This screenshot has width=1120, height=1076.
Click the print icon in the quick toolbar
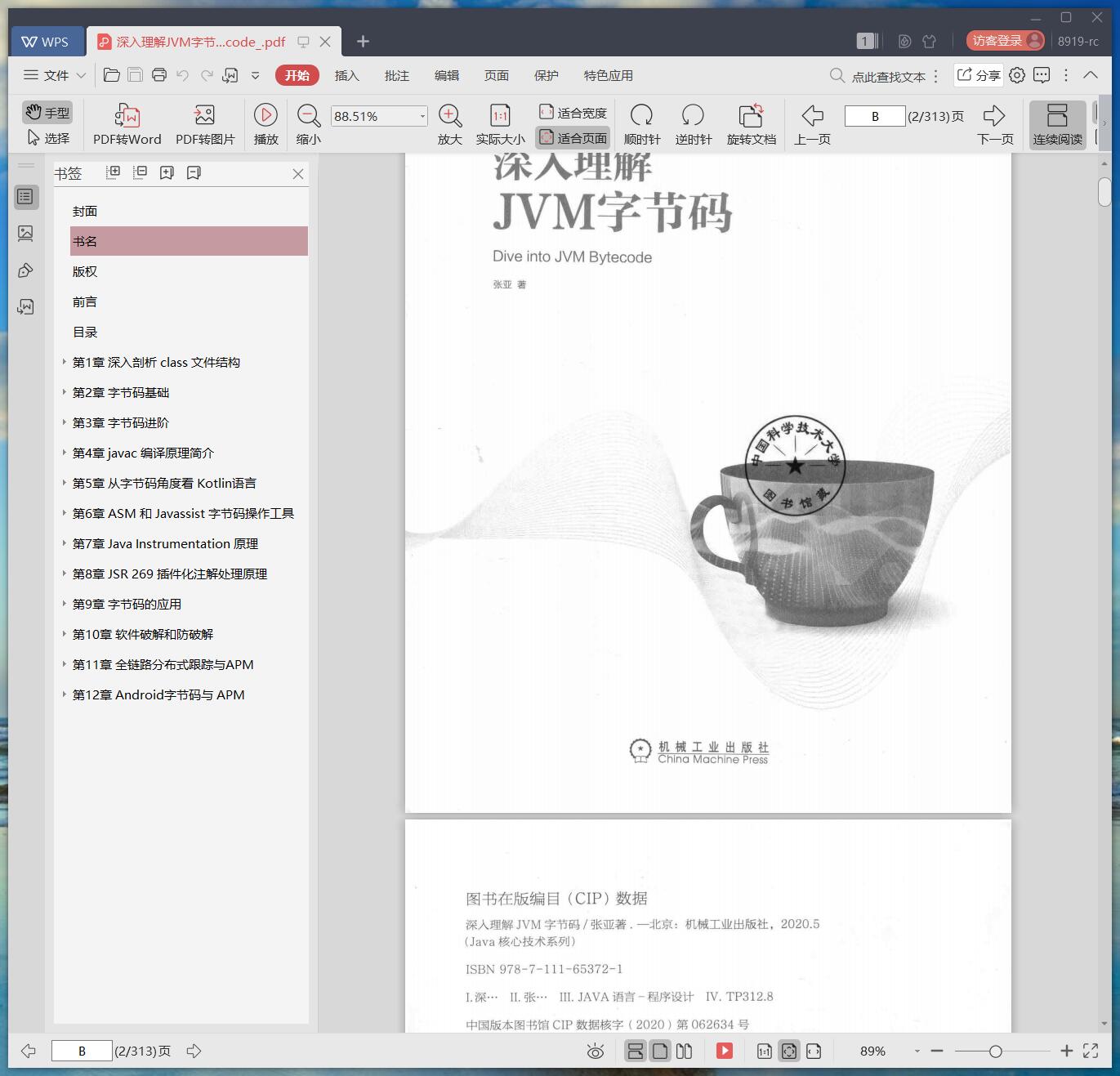pyautogui.click(x=159, y=75)
